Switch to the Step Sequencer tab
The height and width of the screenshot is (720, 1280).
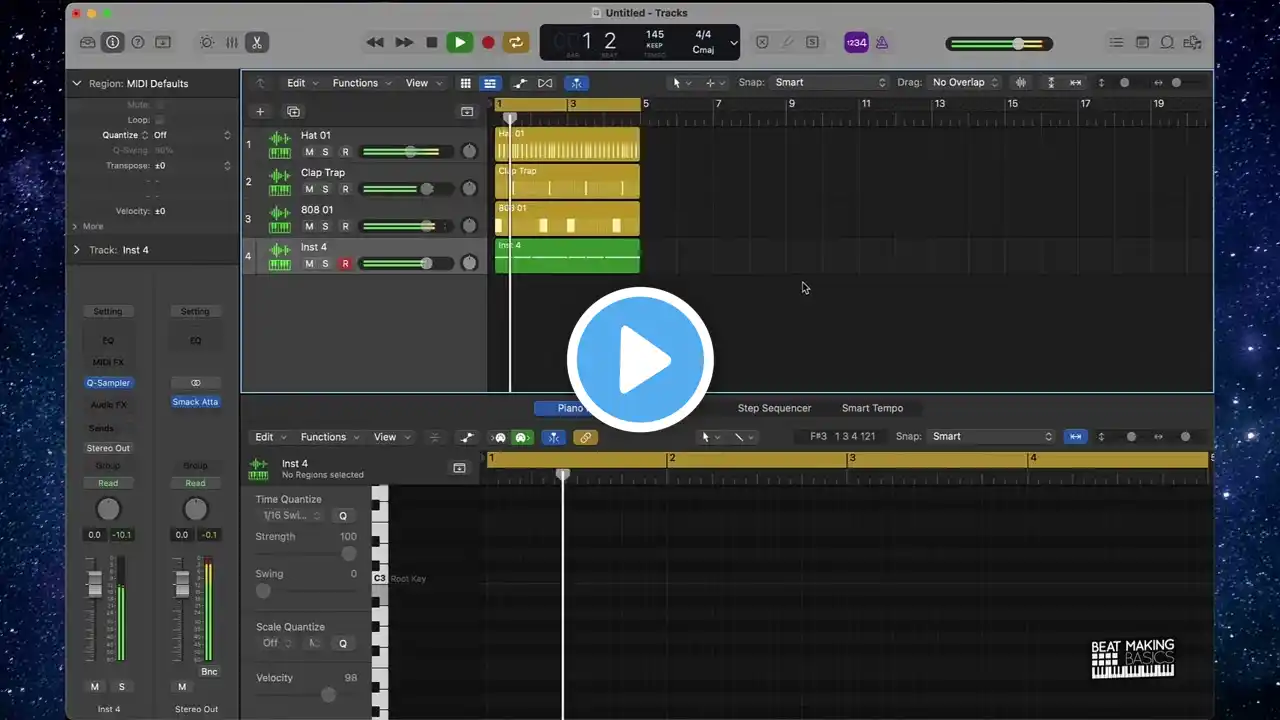point(774,408)
